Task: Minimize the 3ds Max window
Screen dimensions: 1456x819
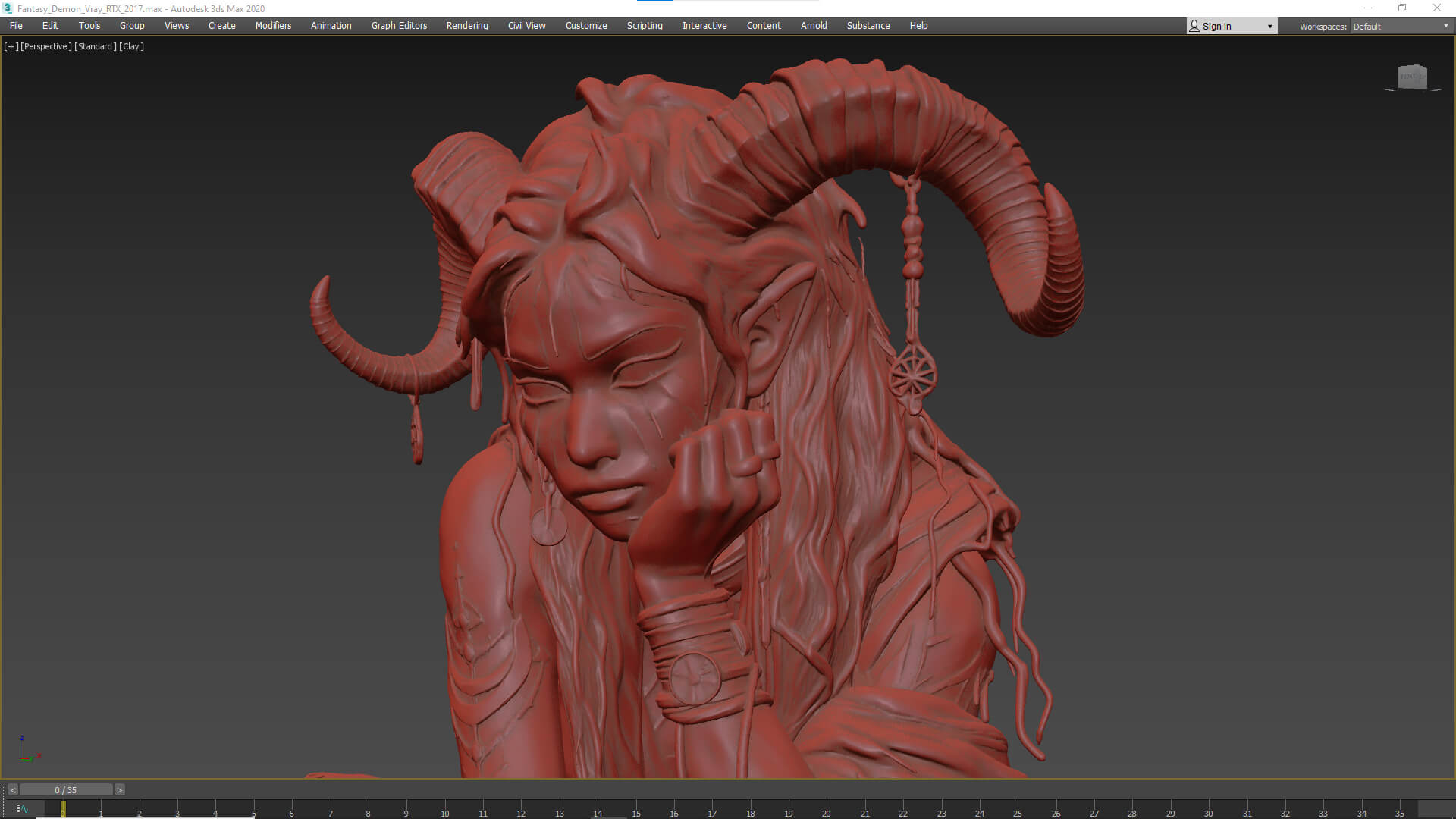Action: [x=1368, y=8]
